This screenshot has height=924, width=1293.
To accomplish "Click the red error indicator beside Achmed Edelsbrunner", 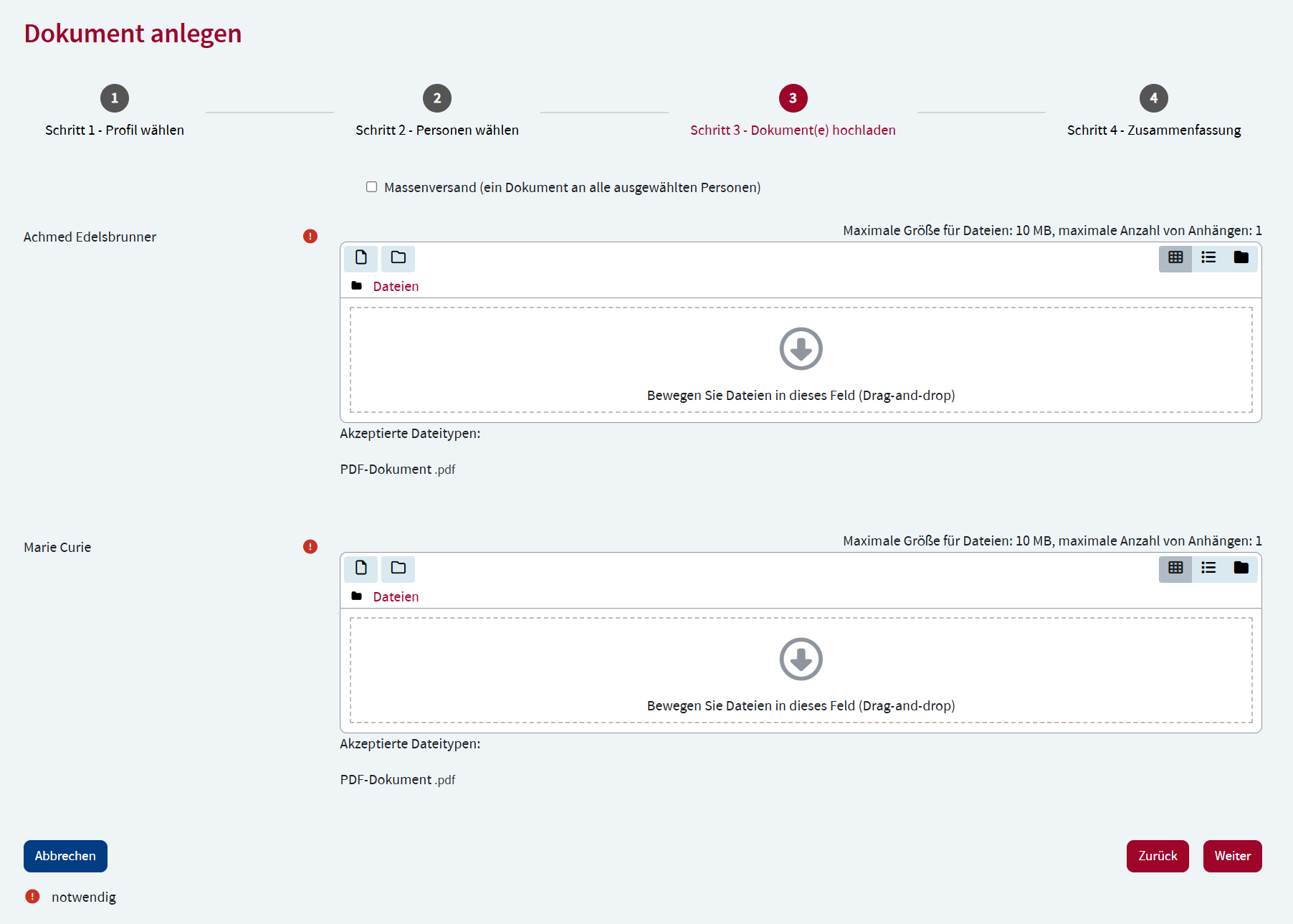I will click(x=310, y=236).
